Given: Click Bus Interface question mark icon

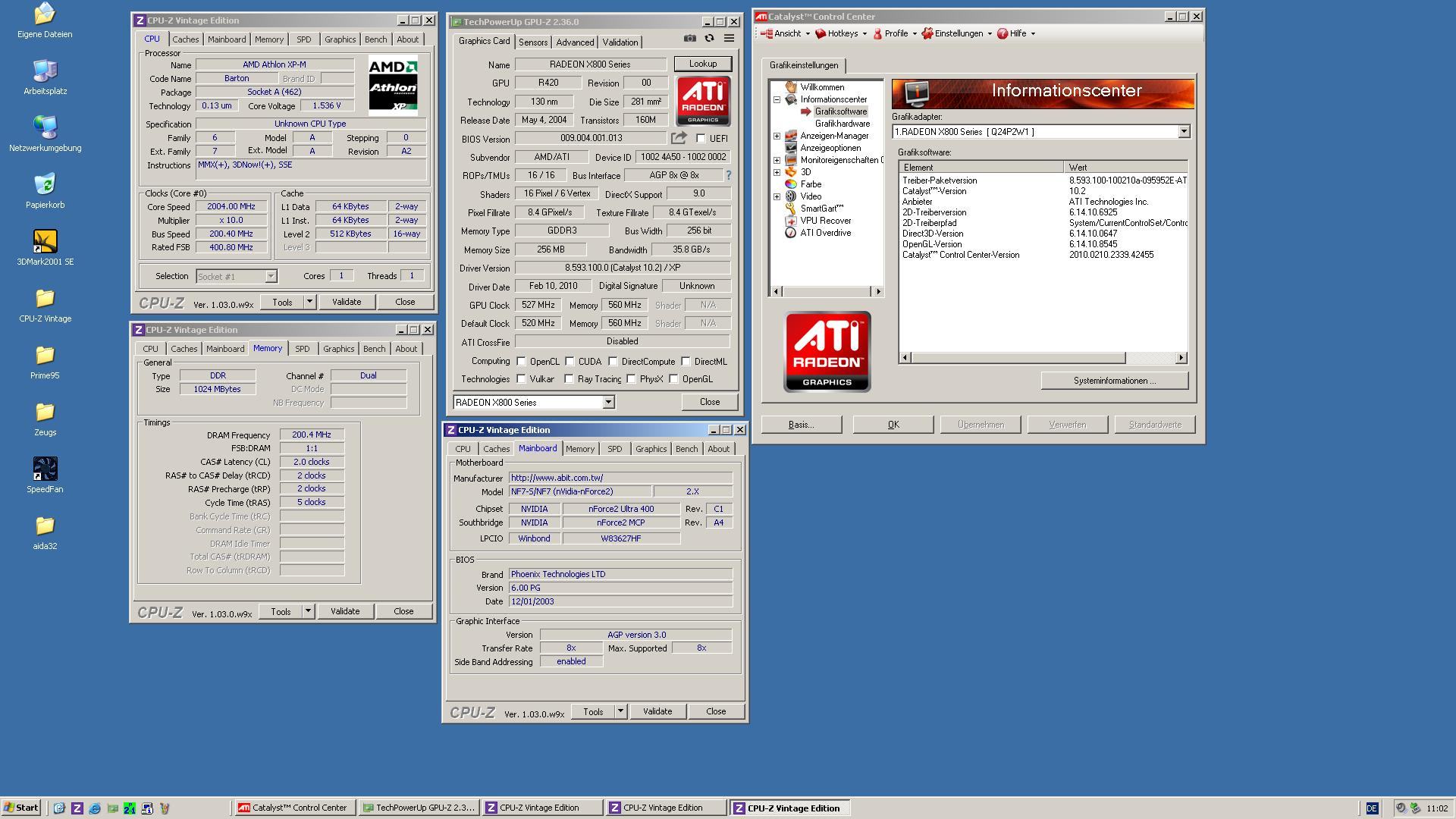Looking at the screenshot, I should pos(729,175).
